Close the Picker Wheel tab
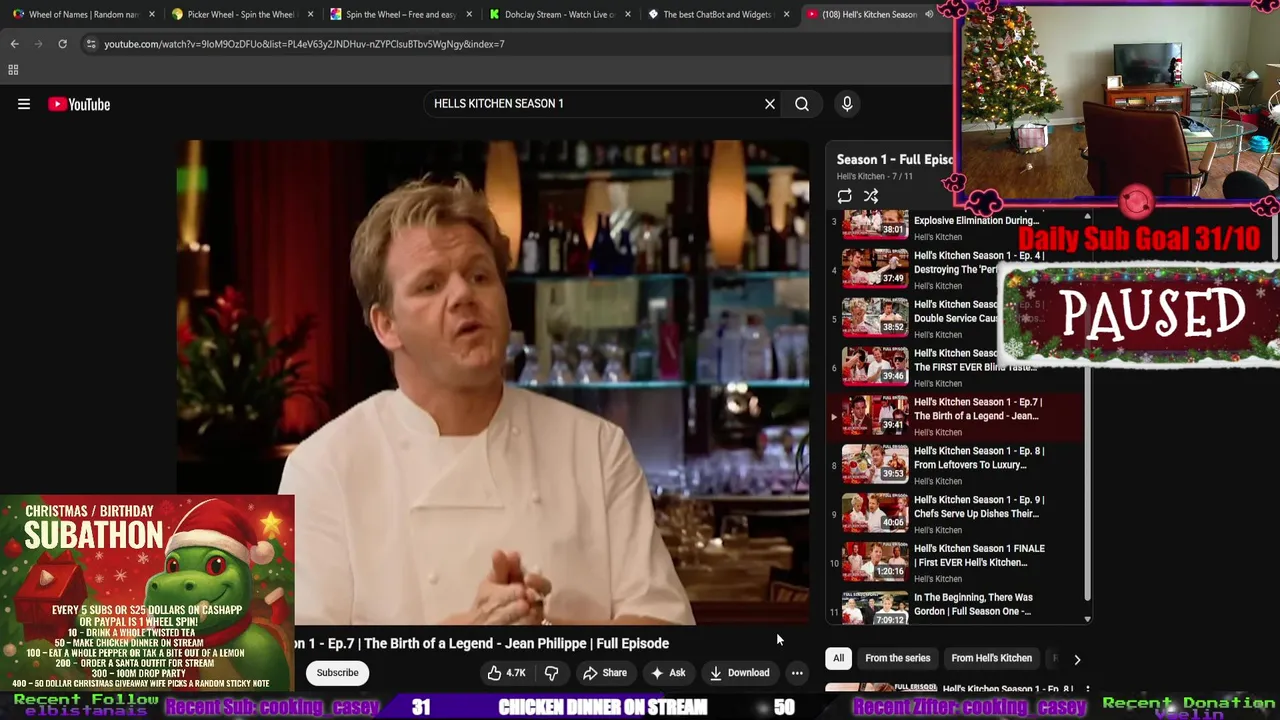The height and width of the screenshot is (720, 1280). tap(311, 15)
